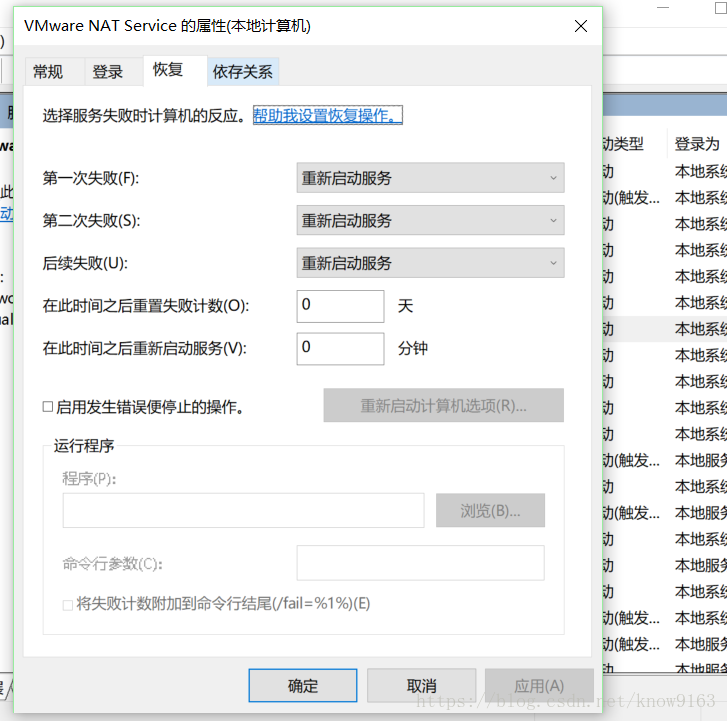Open the 依存关系 tab

coord(242,72)
